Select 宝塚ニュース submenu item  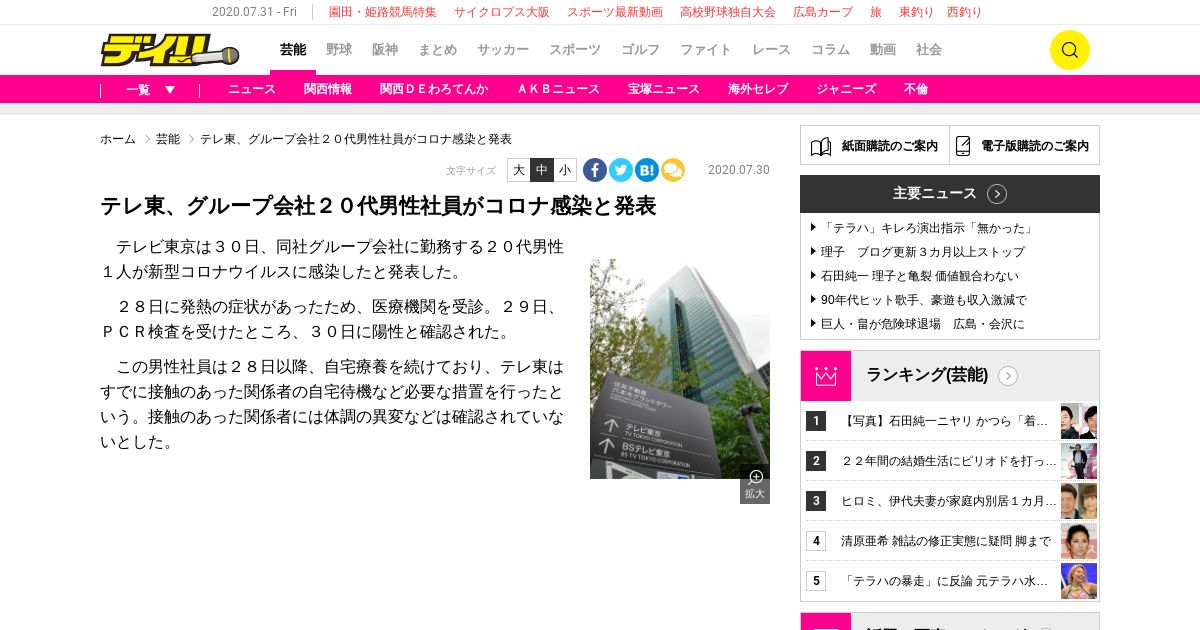664,89
